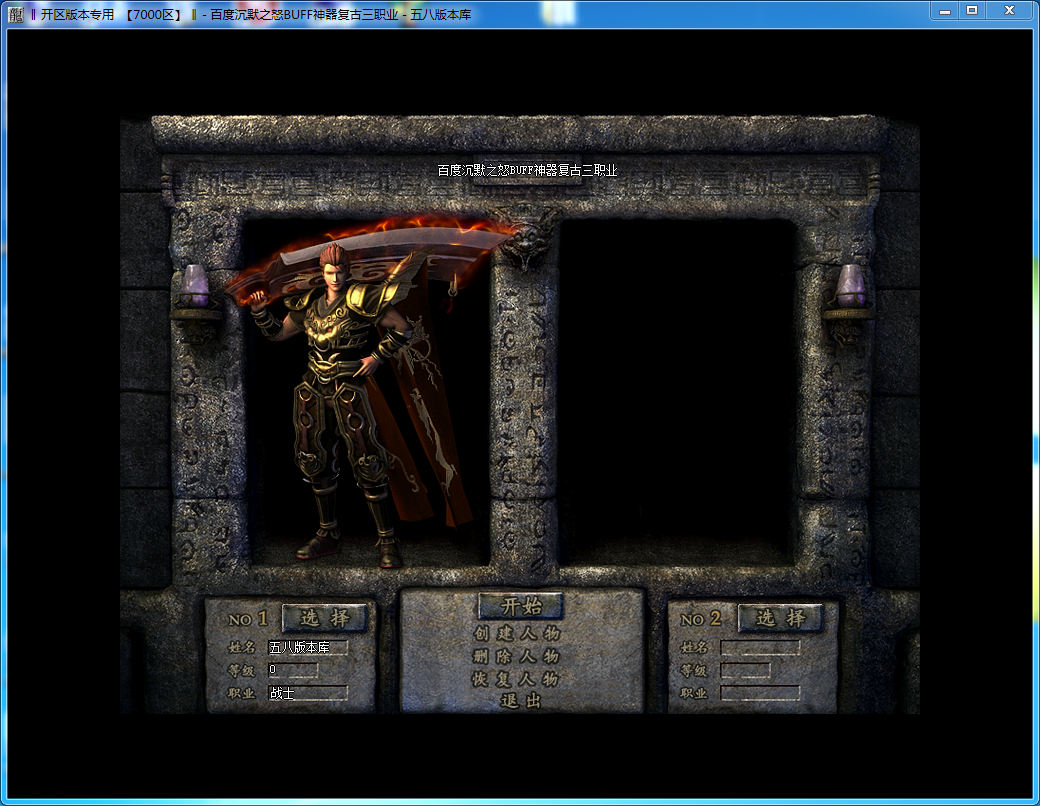Select the warrior character in left alcove
This screenshot has height=806, width=1040.
point(352,398)
